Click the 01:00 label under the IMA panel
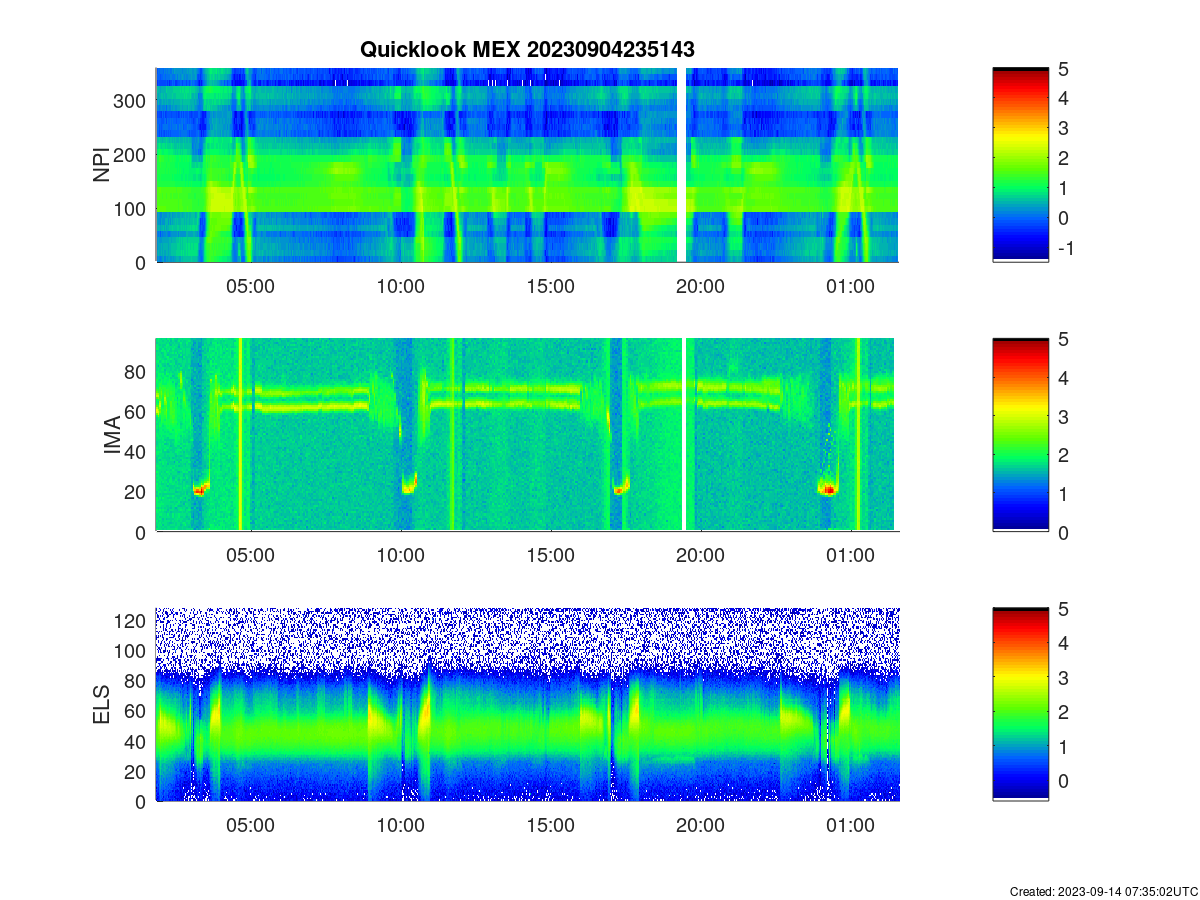This screenshot has height=900, width=1200. pos(850,556)
